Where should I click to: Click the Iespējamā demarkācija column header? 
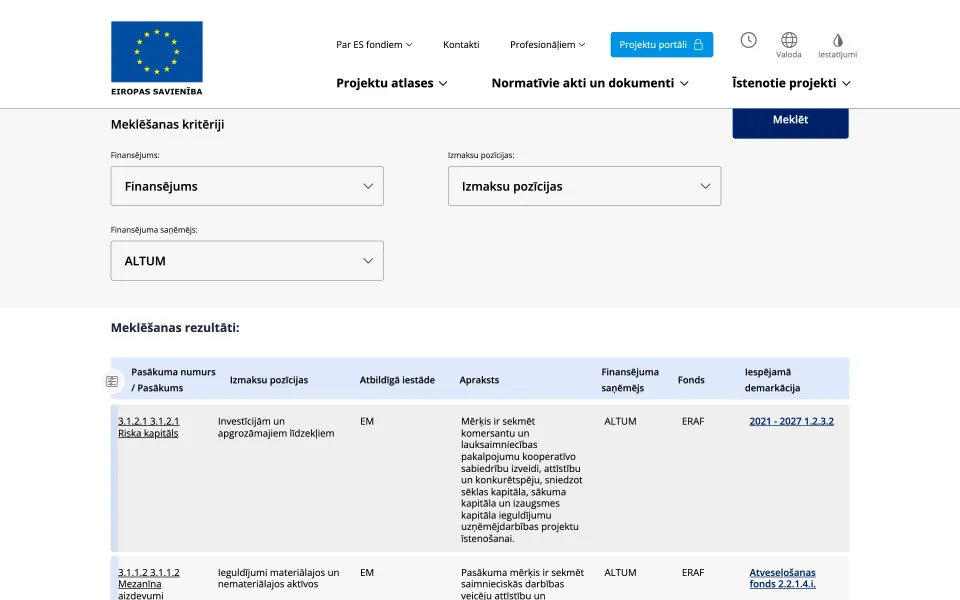pos(772,380)
